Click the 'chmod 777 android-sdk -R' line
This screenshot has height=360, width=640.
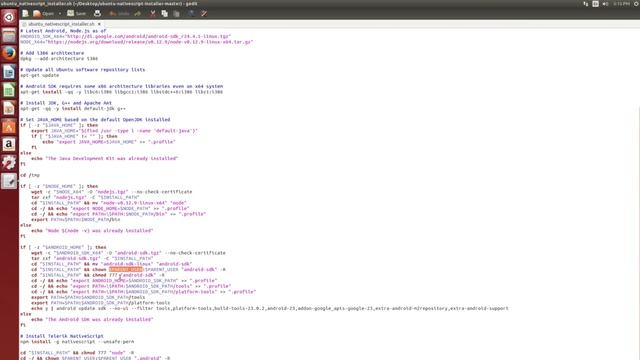click(x=98, y=275)
